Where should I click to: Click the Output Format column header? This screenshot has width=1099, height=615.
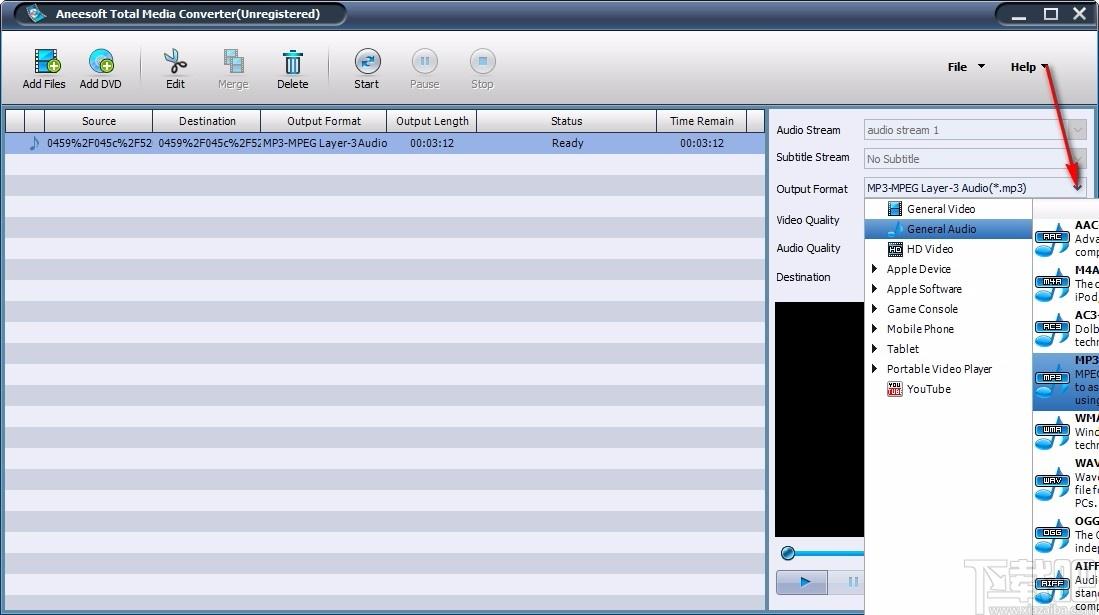tap(324, 121)
